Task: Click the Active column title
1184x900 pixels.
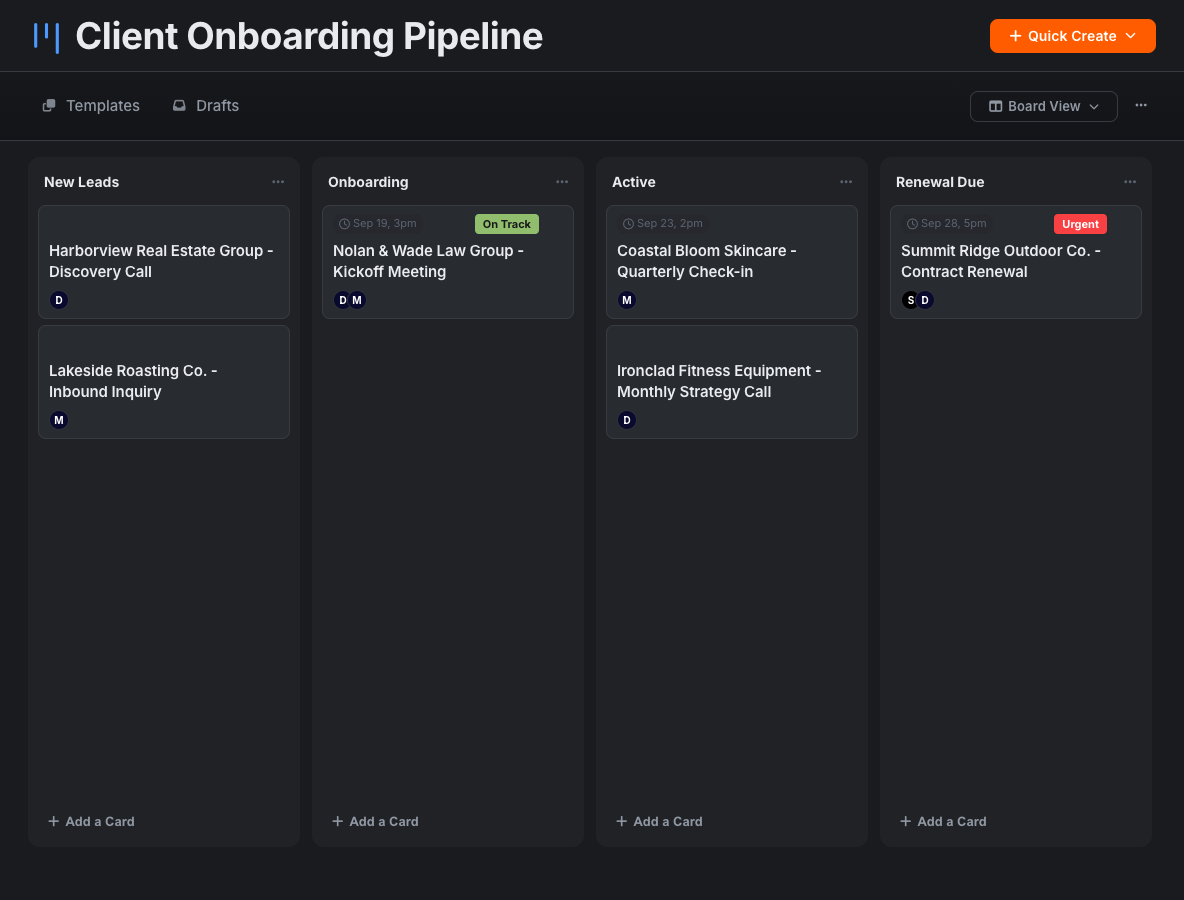Action: click(634, 182)
